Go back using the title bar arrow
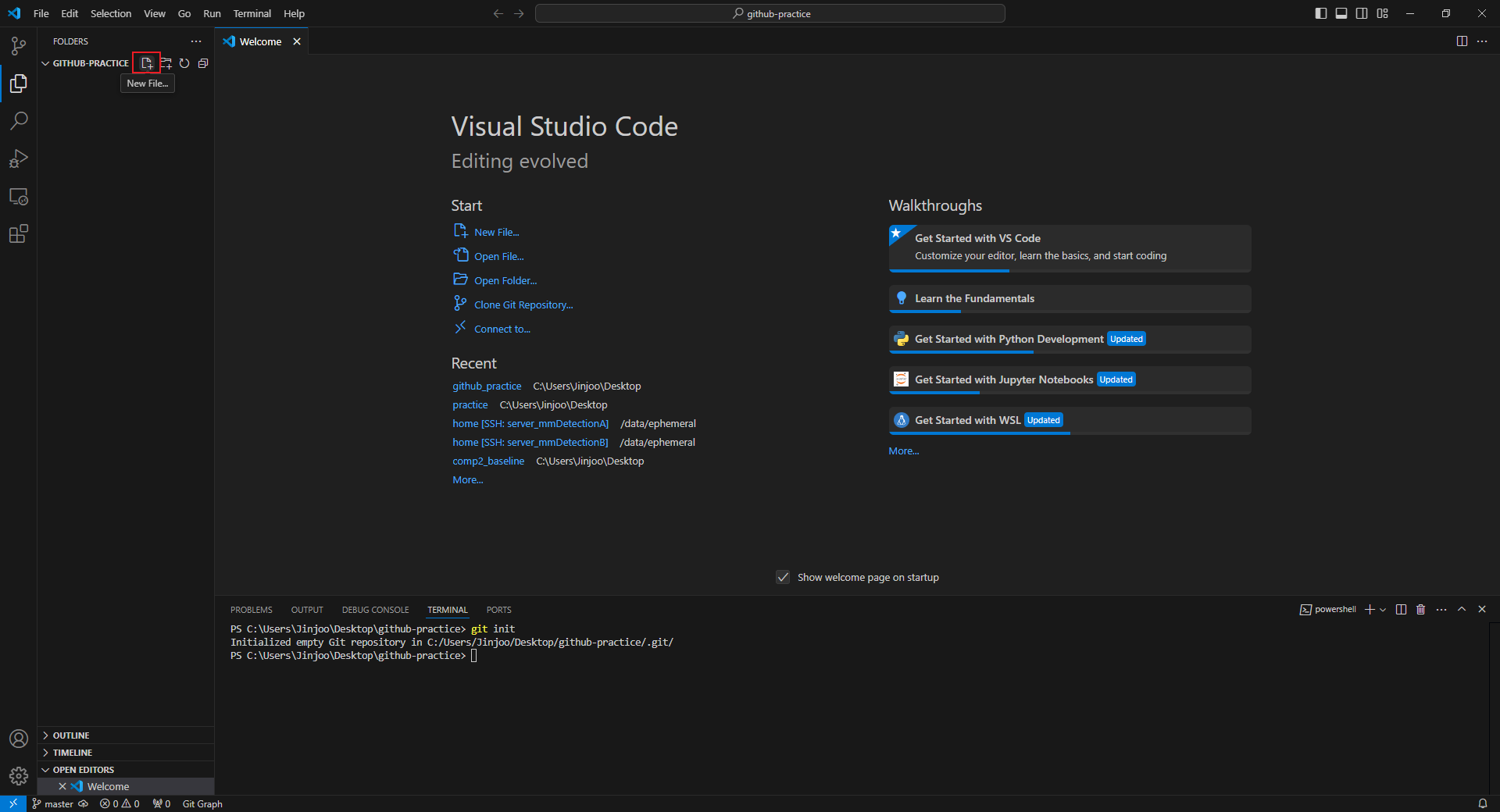Image resolution: width=1500 pixels, height=812 pixels. coord(498,13)
